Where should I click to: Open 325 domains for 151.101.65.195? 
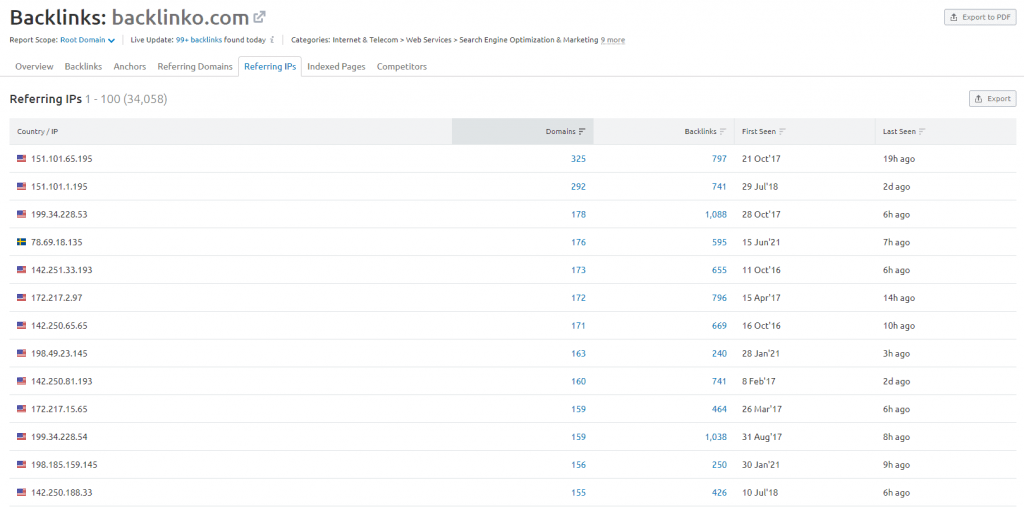(578, 159)
